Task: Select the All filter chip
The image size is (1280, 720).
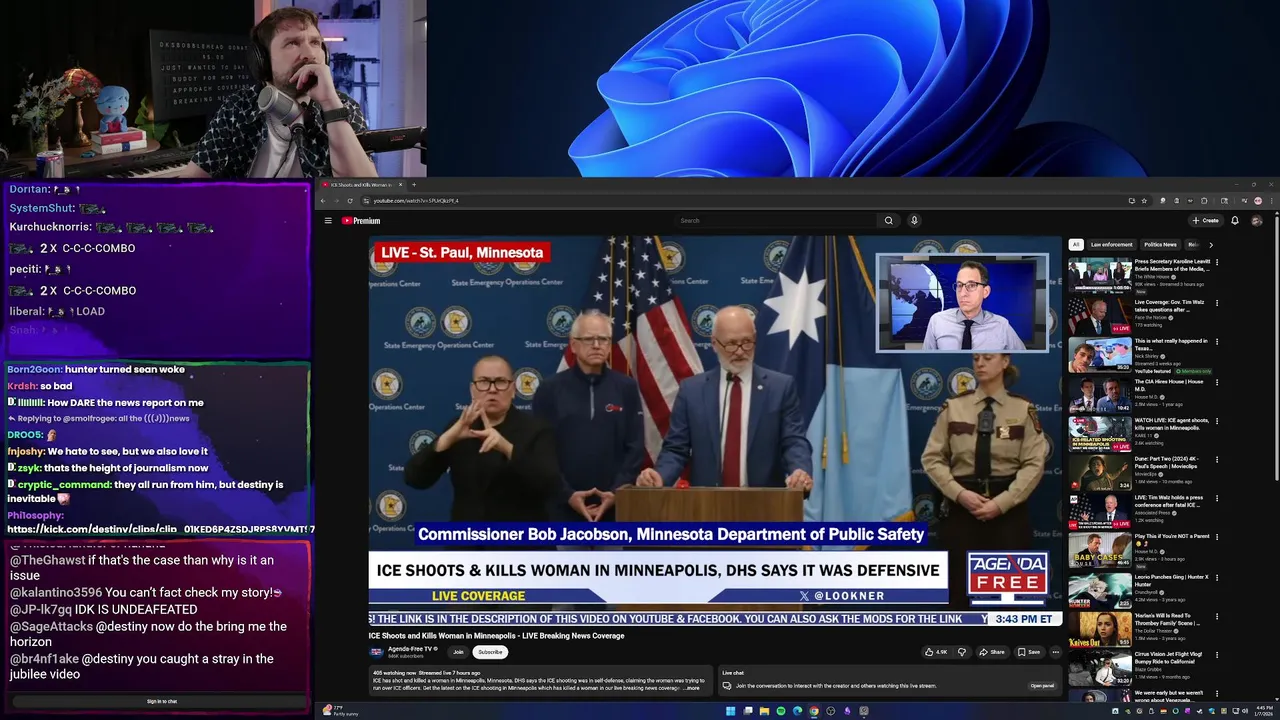Action: click(1076, 244)
